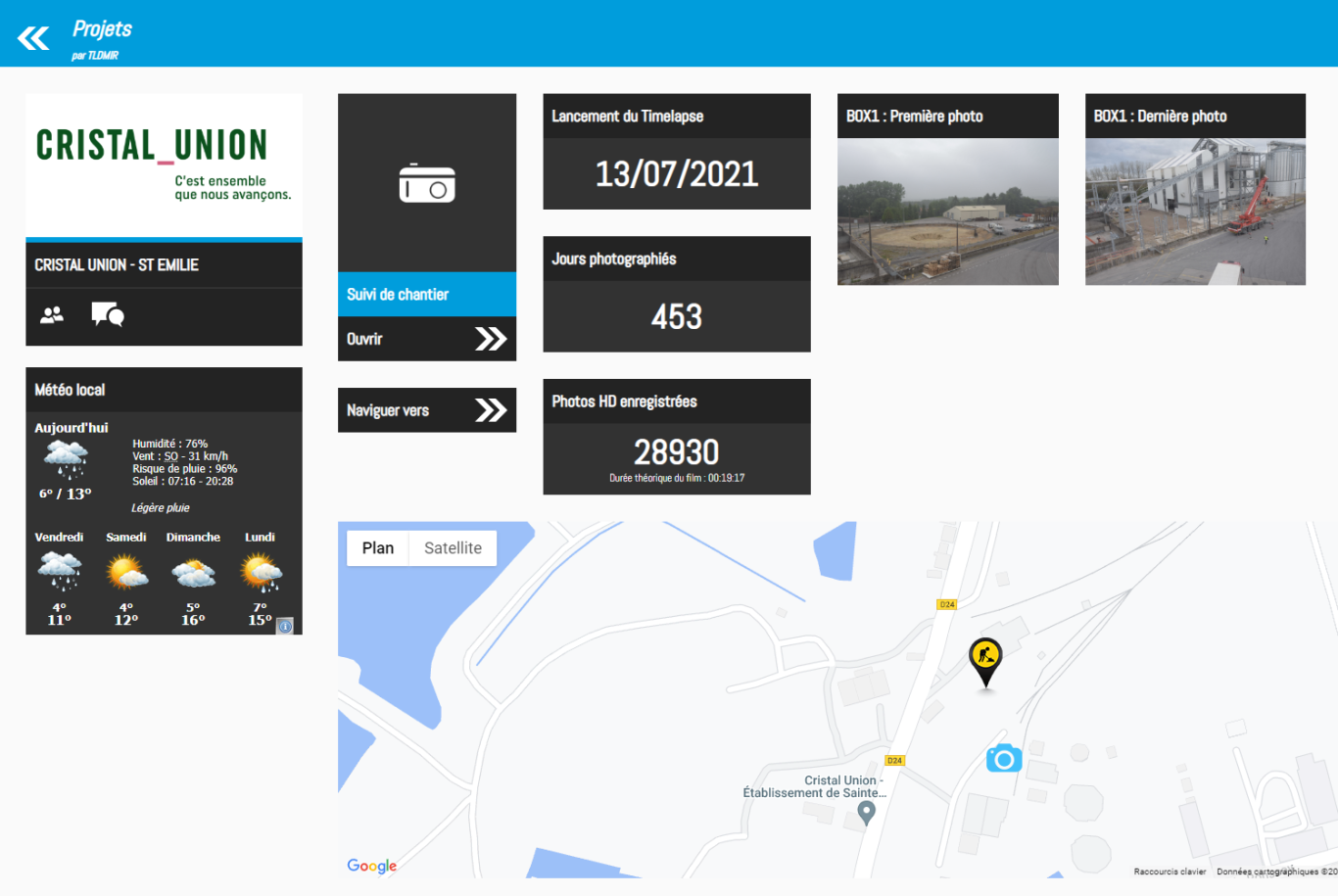This screenshot has height=896, width=1338.
Task: Click the Naviguer vers double-arrow icon
Action: click(491, 410)
